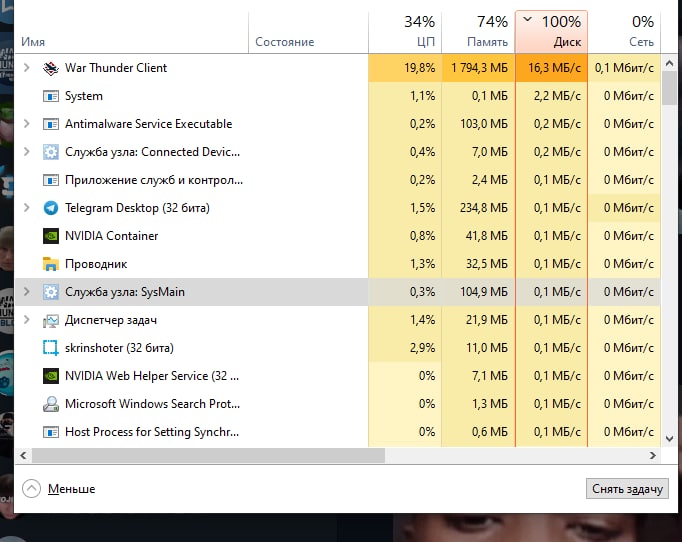Click the Диспетчер задач process icon

(x=51, y=320)
